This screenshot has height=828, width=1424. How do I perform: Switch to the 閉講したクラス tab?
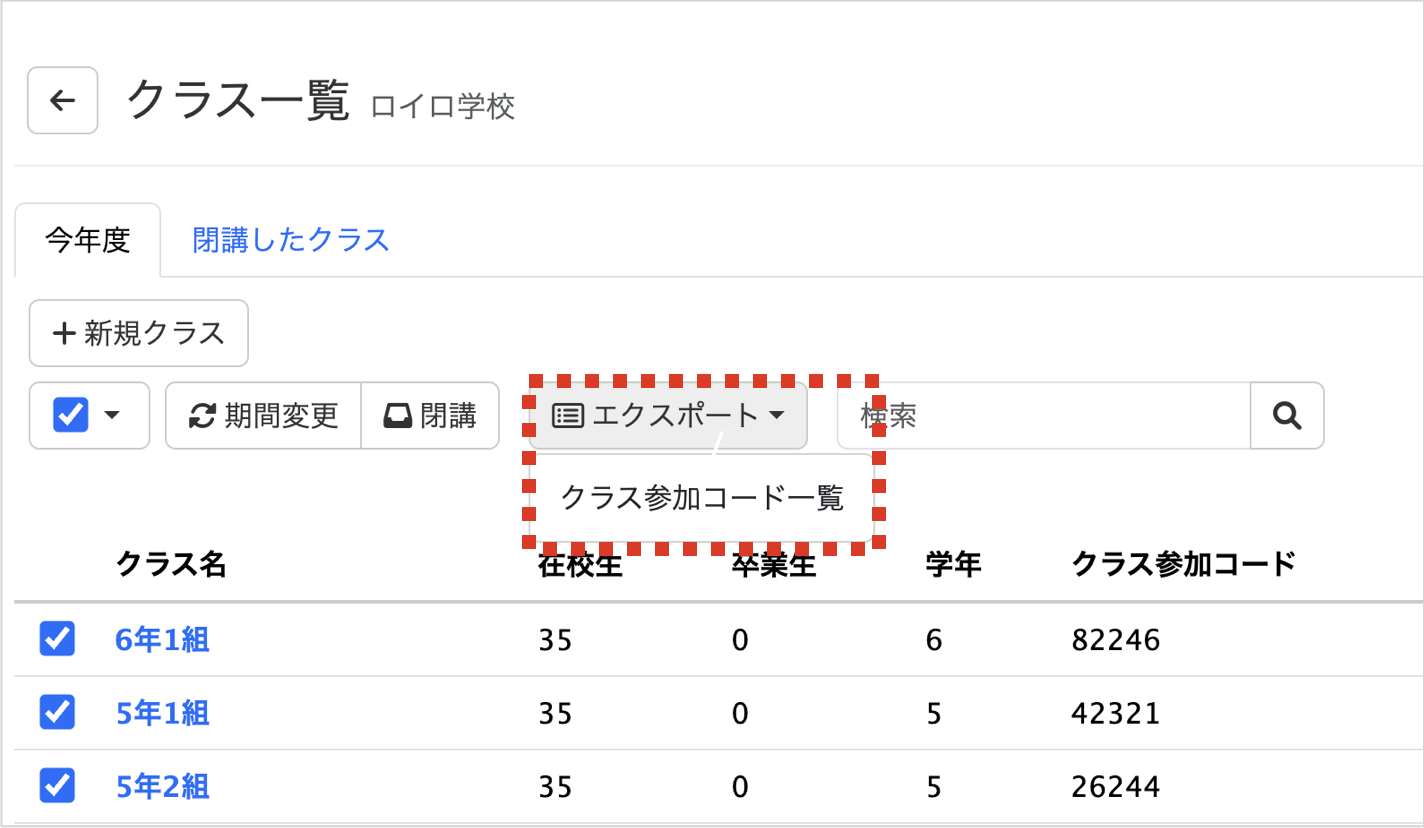coord(291,240)
